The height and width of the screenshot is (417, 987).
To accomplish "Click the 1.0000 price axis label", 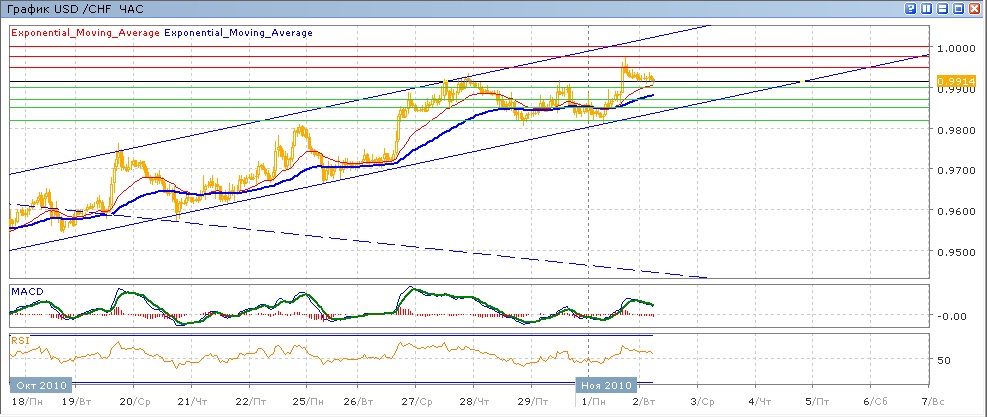I will coord(956,49).
